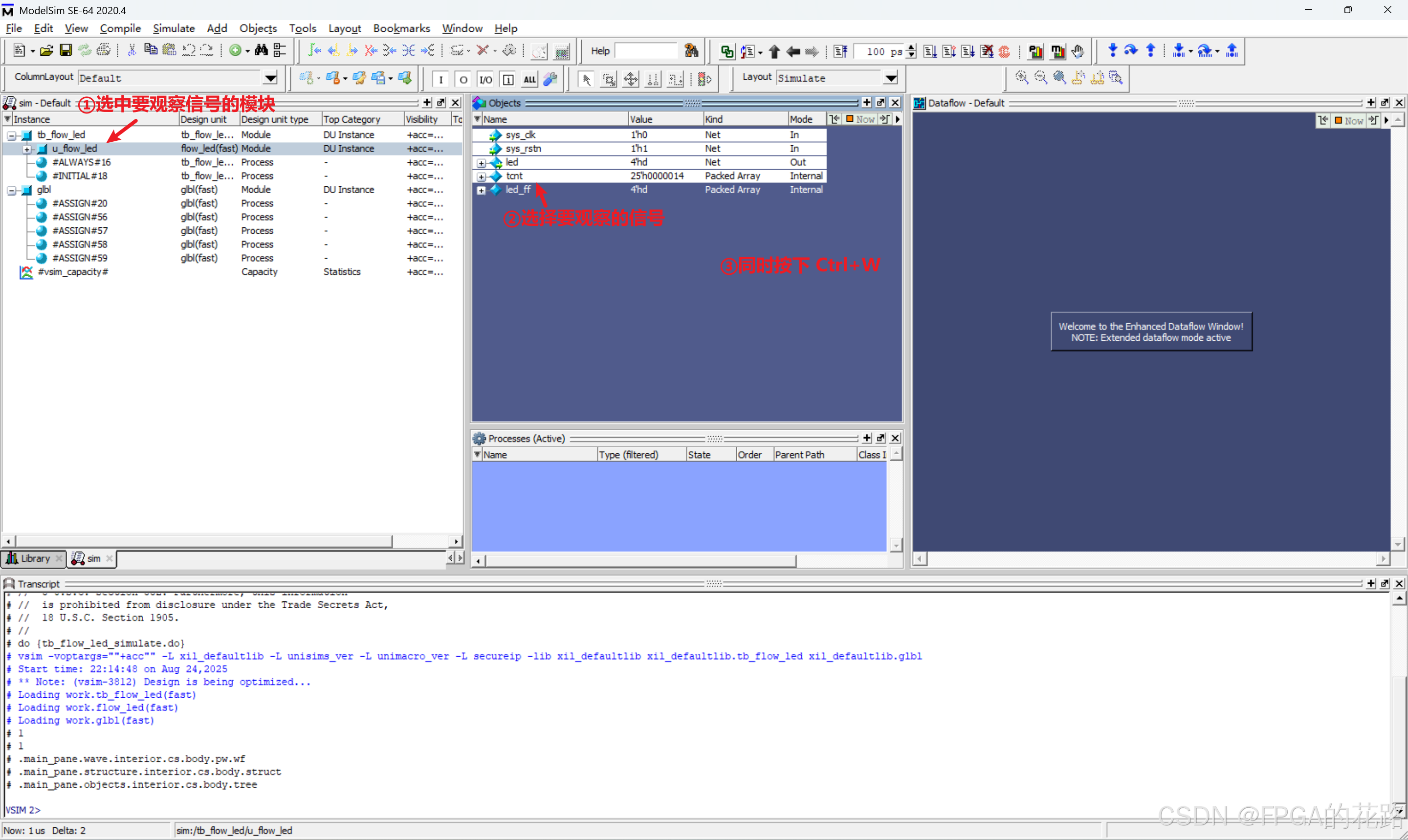Open the Simulate menu

click(x=174, y=28)
